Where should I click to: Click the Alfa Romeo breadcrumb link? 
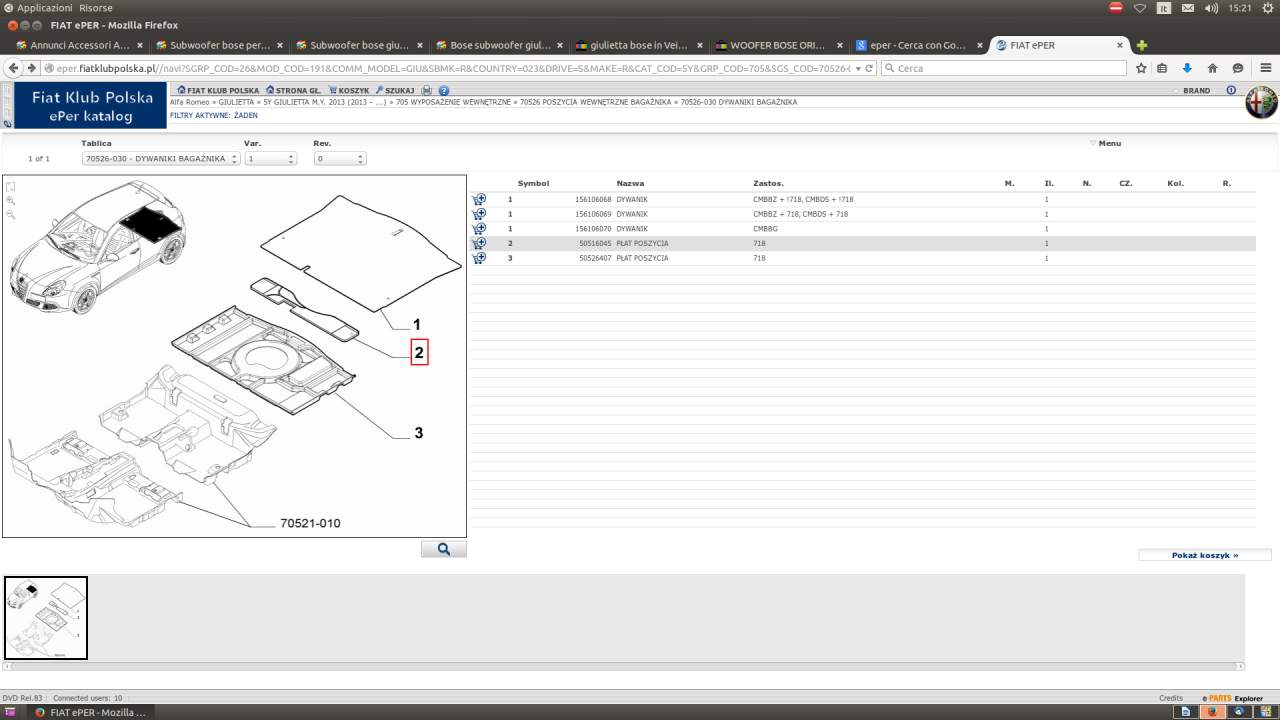click(191, 102)
